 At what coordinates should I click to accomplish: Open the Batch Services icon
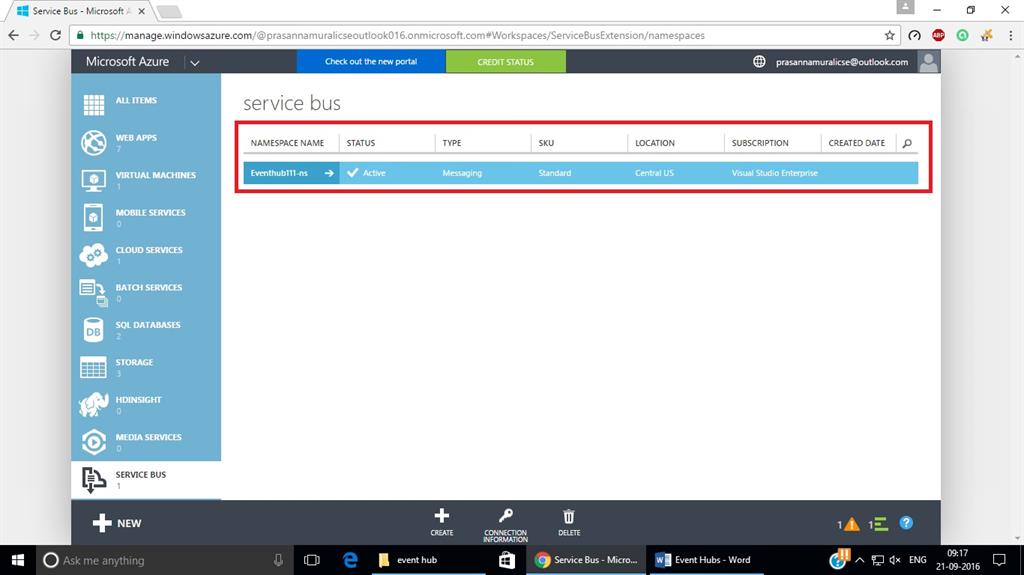click(x=93, y=293)
